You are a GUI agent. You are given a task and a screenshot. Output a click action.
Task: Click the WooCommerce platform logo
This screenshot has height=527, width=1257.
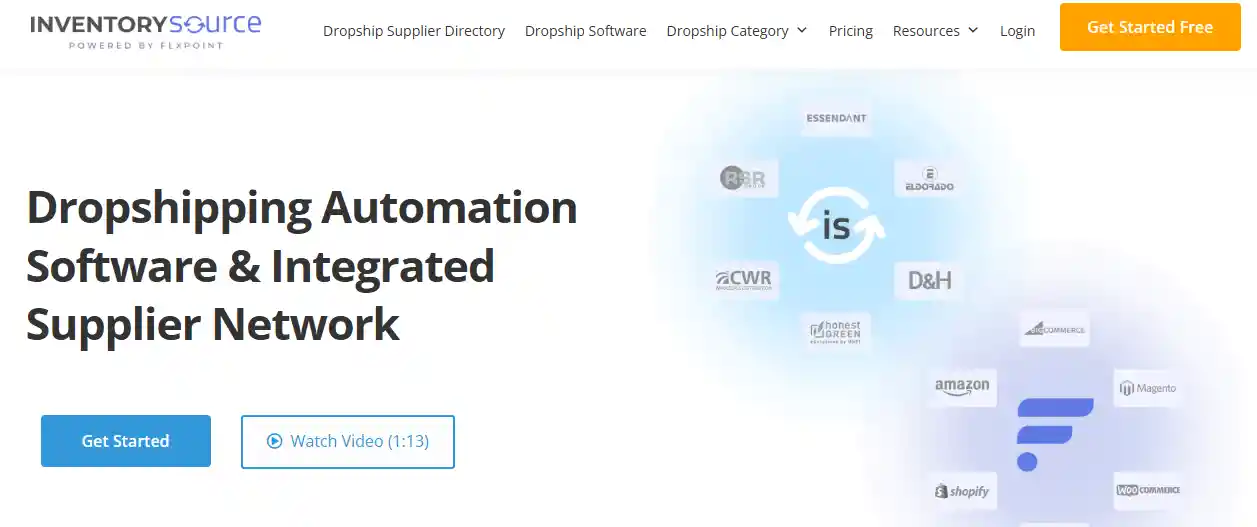coord(1148,490)
